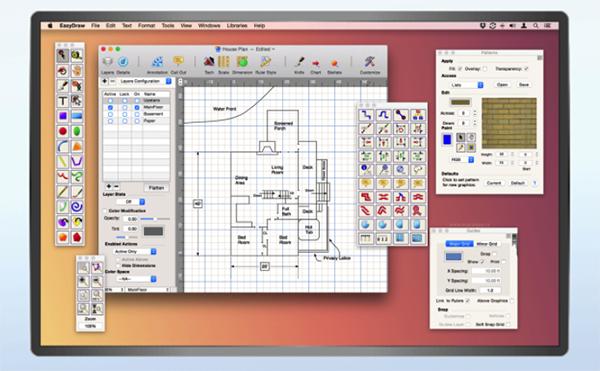This screenshot has height=371, width=600.
Task: Open the Libraries menu
Action: click(237, 26)
